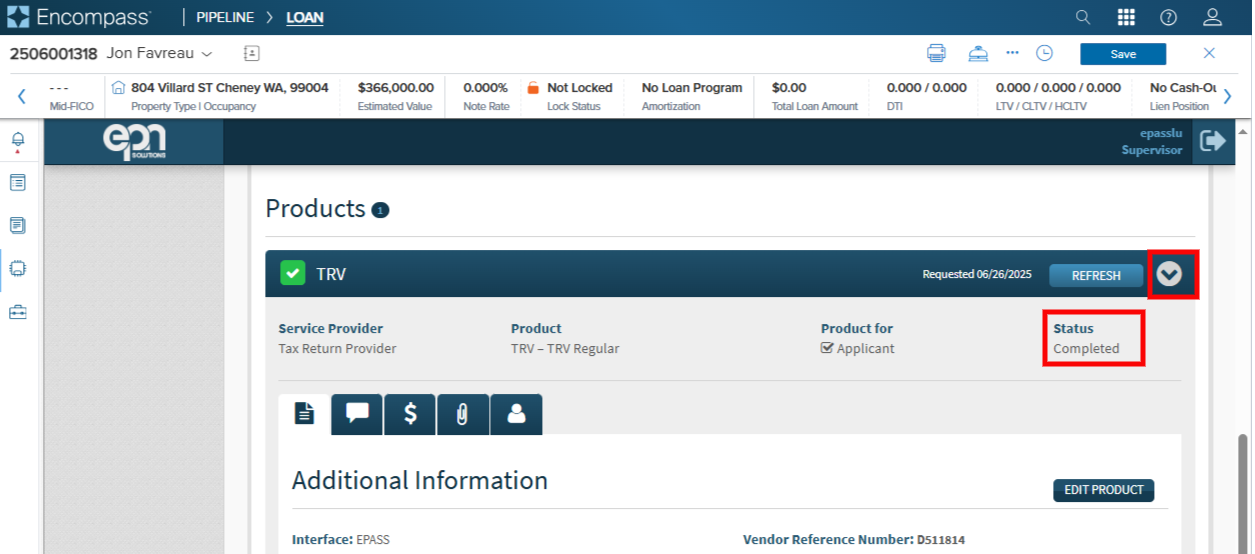Open the help question mark icon
This screenshot has height=554, width=1255.
[x=1168, y=17]
